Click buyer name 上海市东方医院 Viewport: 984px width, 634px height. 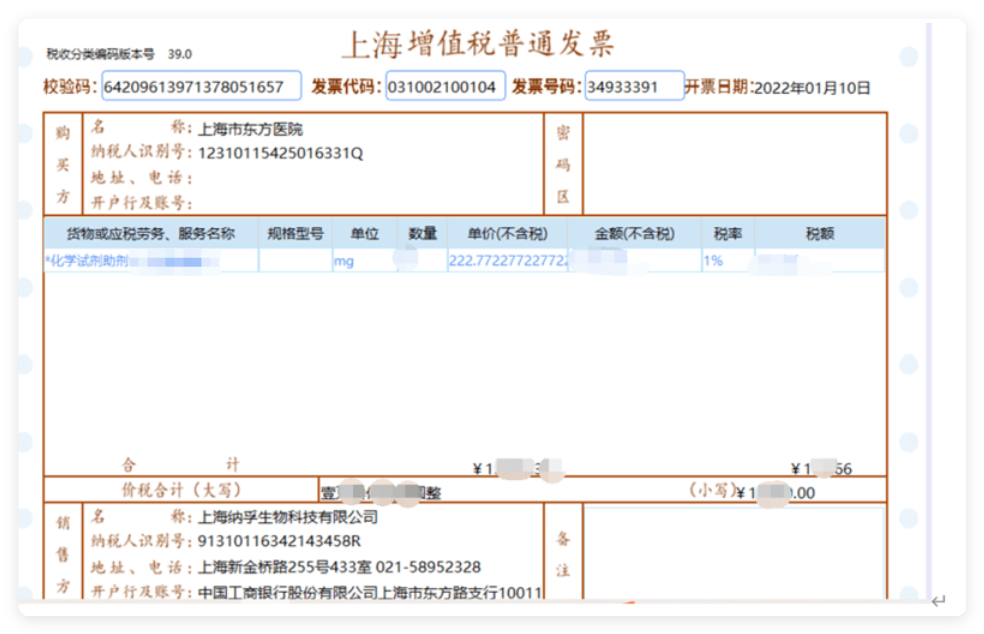click(251, 129)
